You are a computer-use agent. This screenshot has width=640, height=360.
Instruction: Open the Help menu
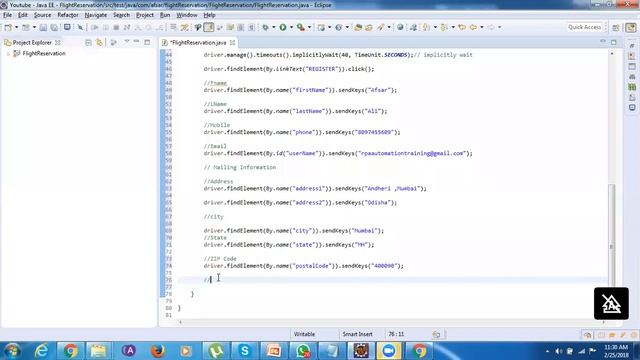click(209, 15)
